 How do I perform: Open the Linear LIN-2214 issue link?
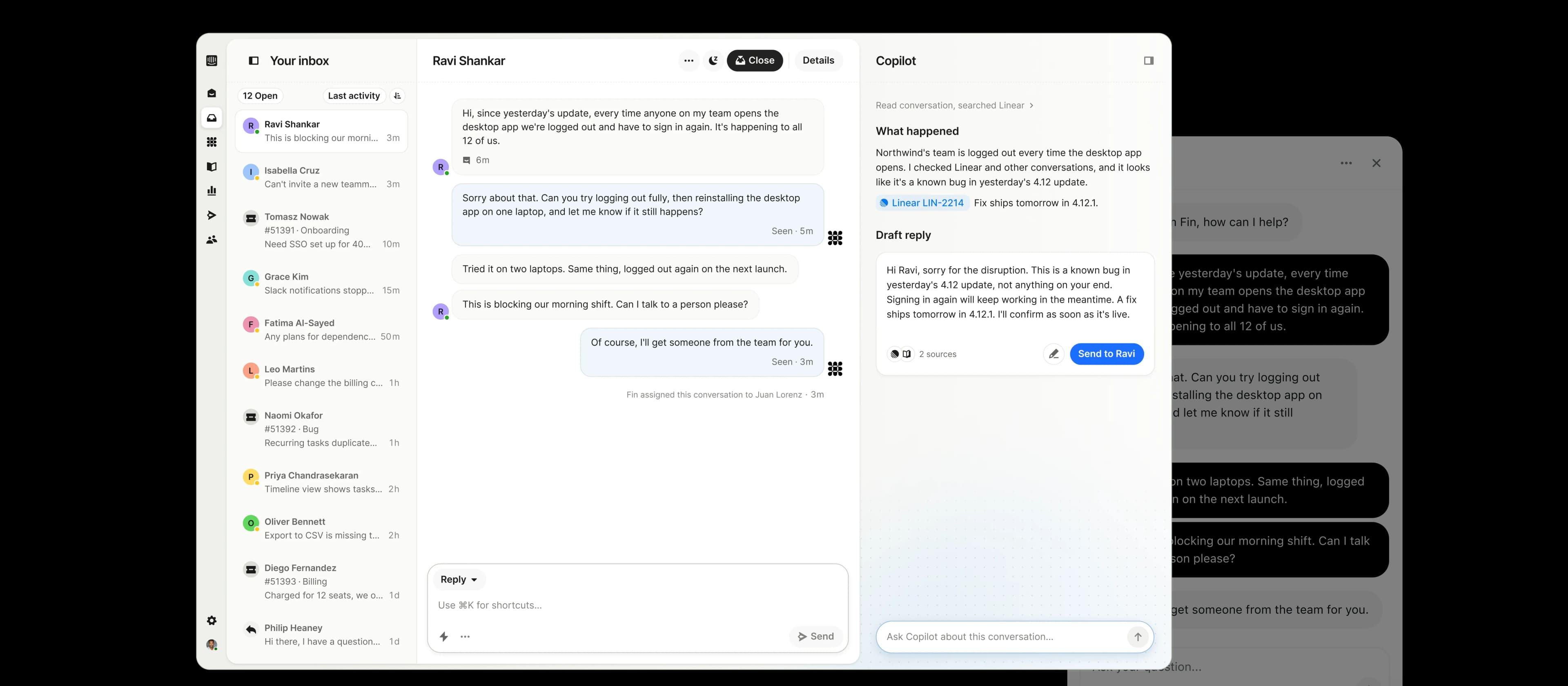tap(922, 203)
